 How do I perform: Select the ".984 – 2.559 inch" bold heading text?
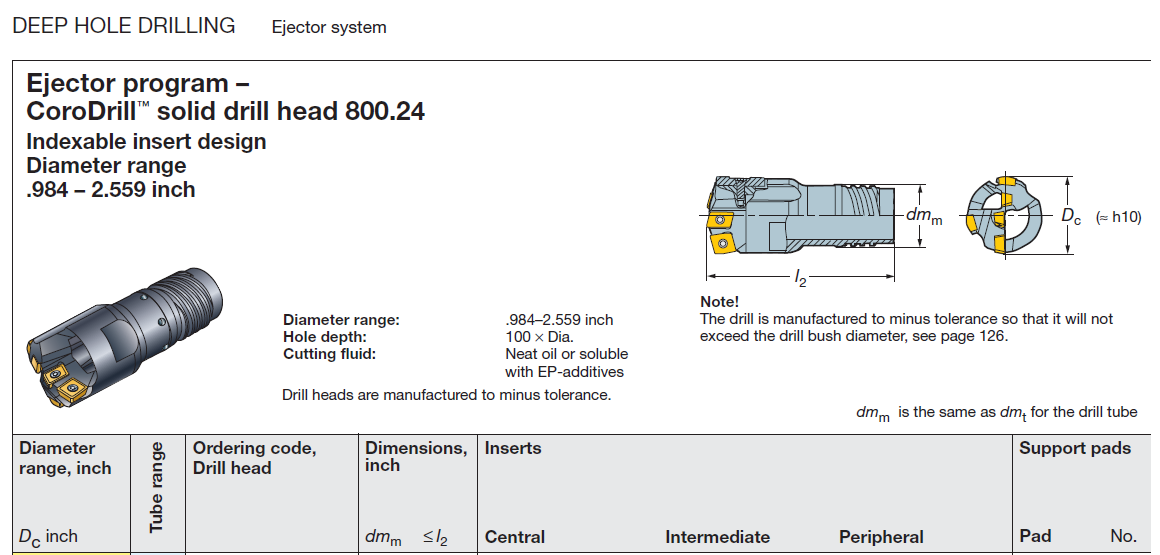[110, 189]
